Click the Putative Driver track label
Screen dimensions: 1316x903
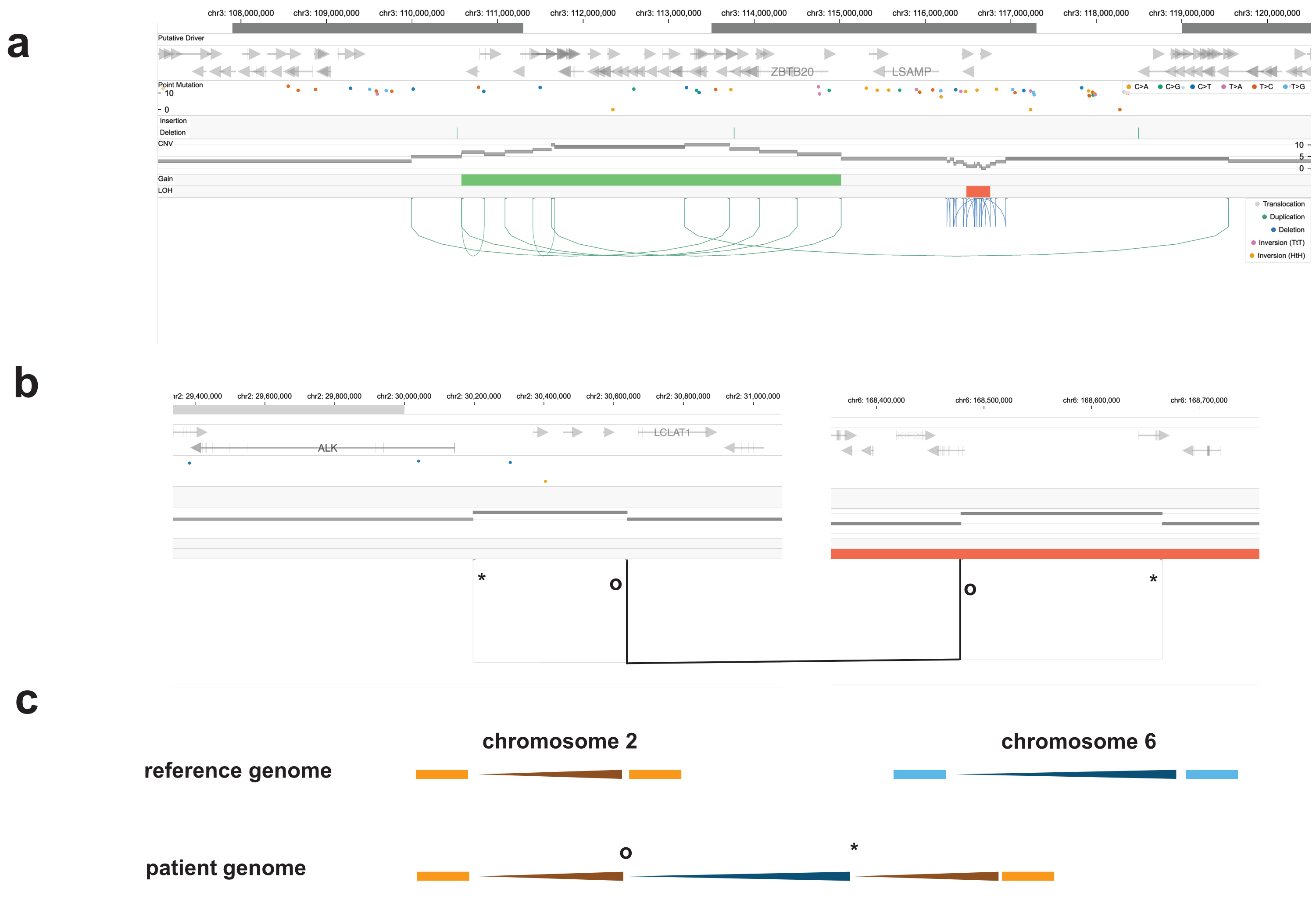(181, 38)
